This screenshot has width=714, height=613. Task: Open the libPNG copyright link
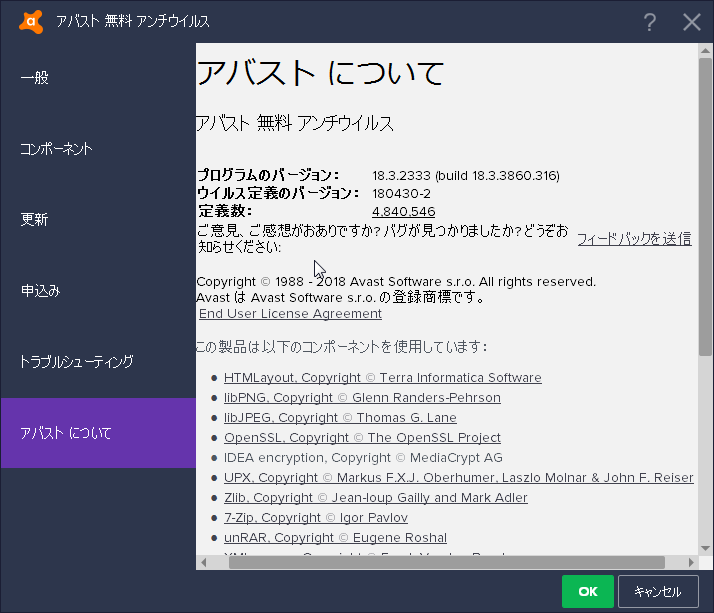[x=362, y=398]
